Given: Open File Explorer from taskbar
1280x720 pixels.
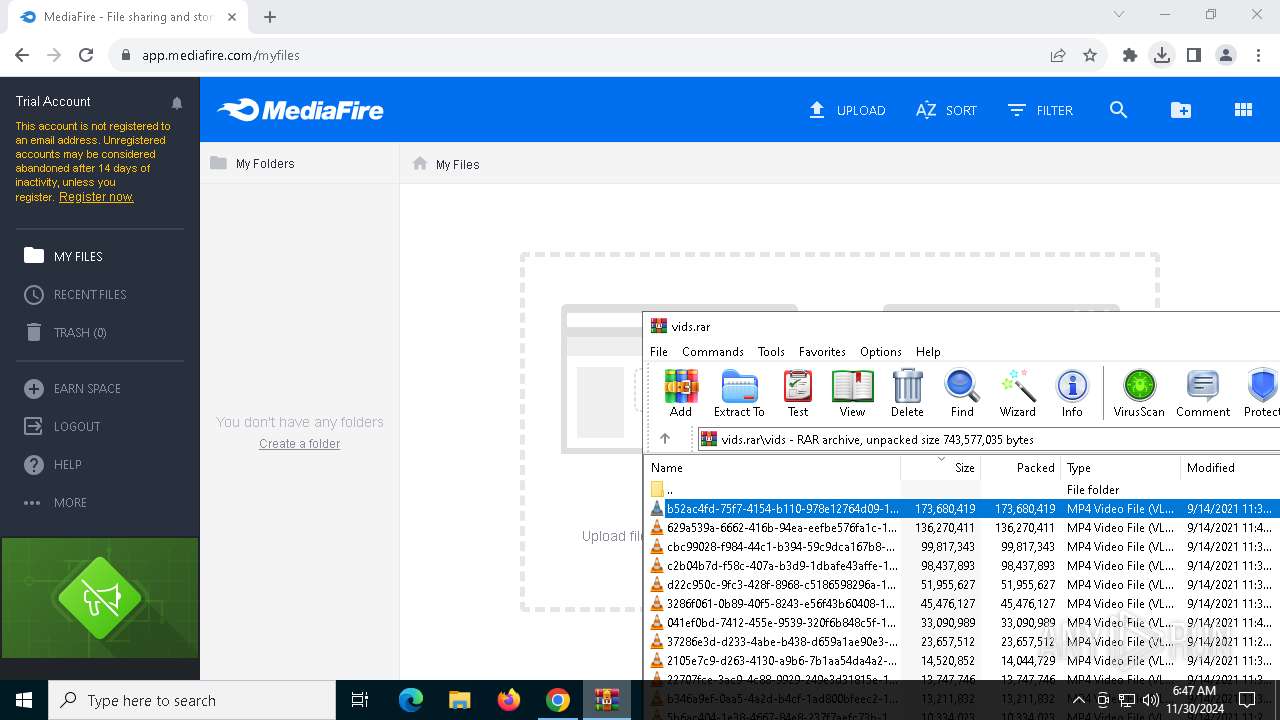Looking at the screenshot, I should [460, 700].
